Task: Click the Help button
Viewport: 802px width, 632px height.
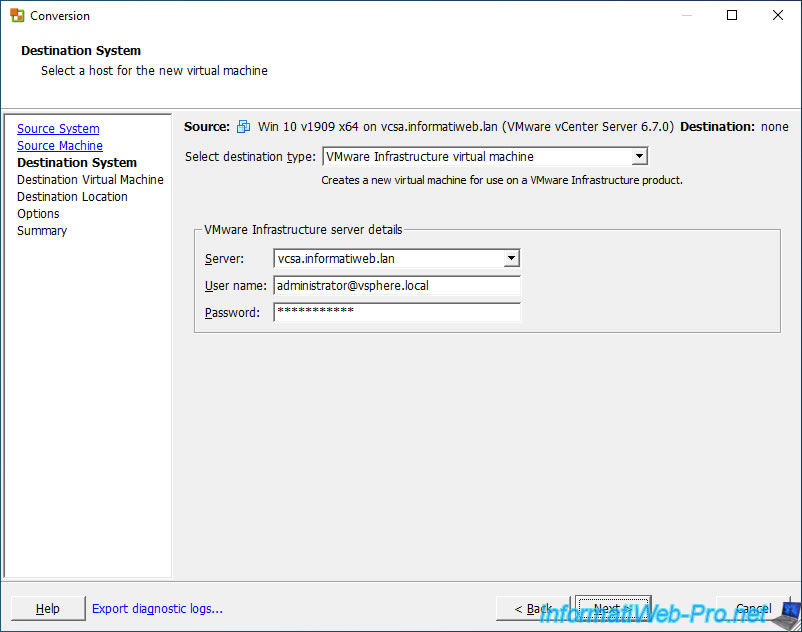Action: point(48,608)
